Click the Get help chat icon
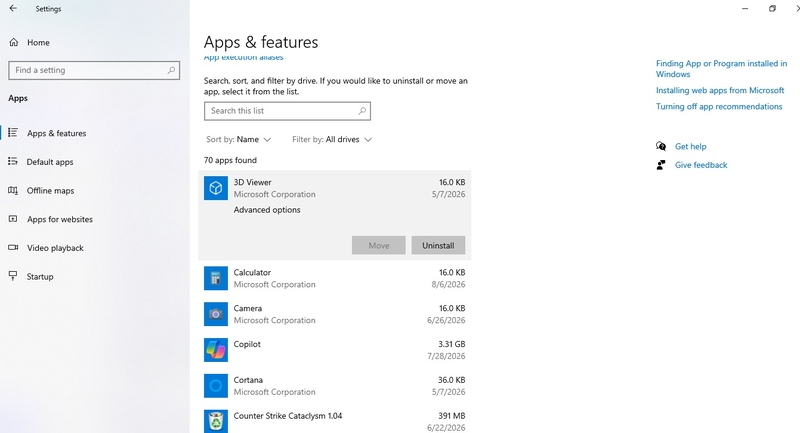 pyautogui.click(x=661, y=146)
